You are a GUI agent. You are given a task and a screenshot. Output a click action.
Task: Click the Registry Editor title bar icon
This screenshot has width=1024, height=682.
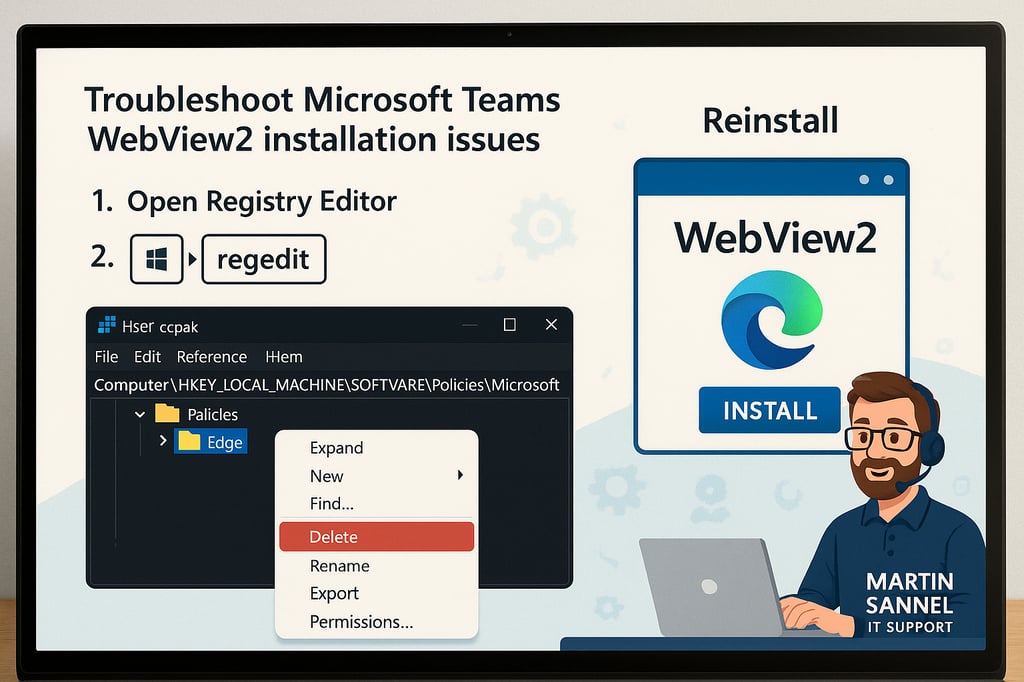[x=105, y=326]
